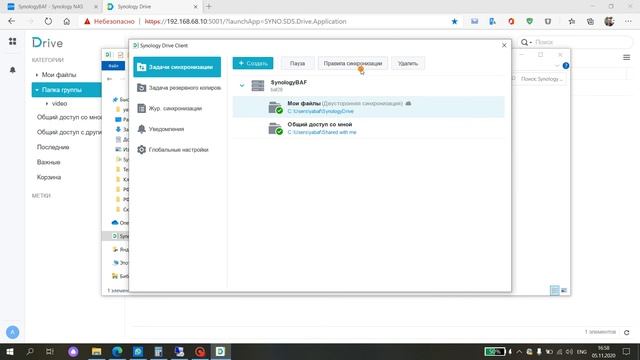Open browser collections icon
This screenshot has width=640, height=360.
tap(590, 22)
